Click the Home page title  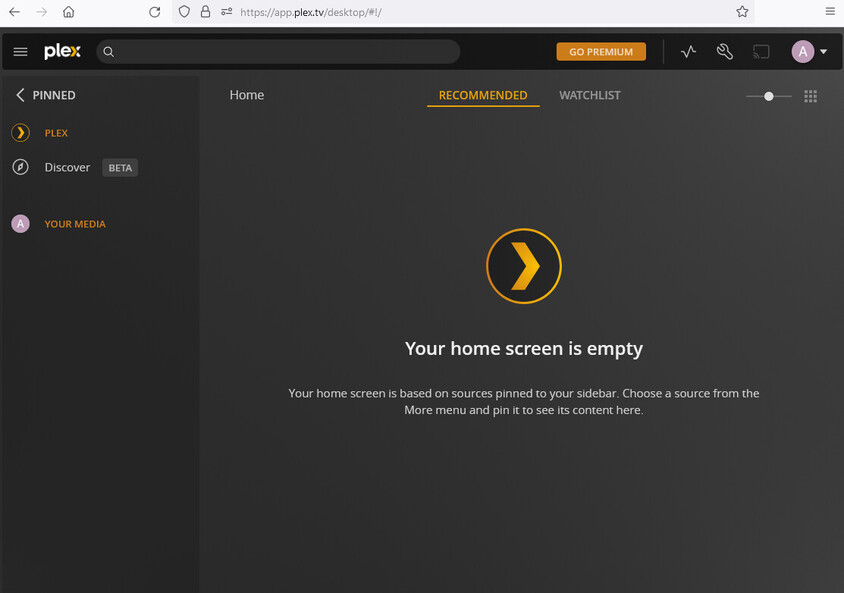coord(247,95)
